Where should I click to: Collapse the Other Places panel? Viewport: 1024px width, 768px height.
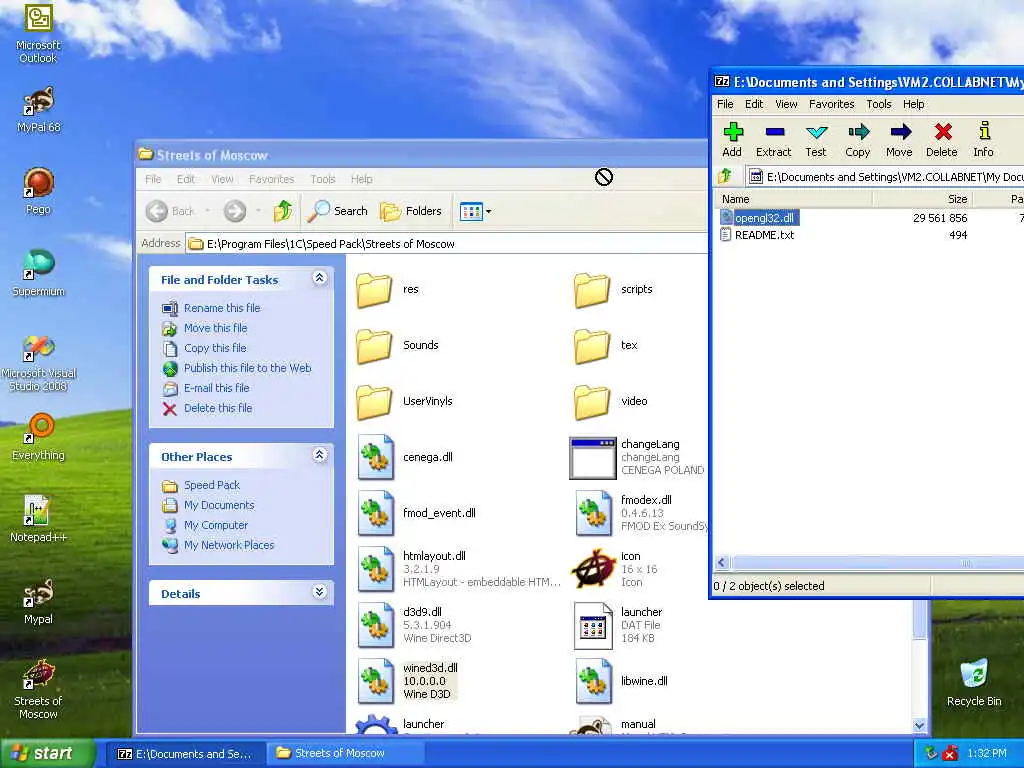point(319,455)
